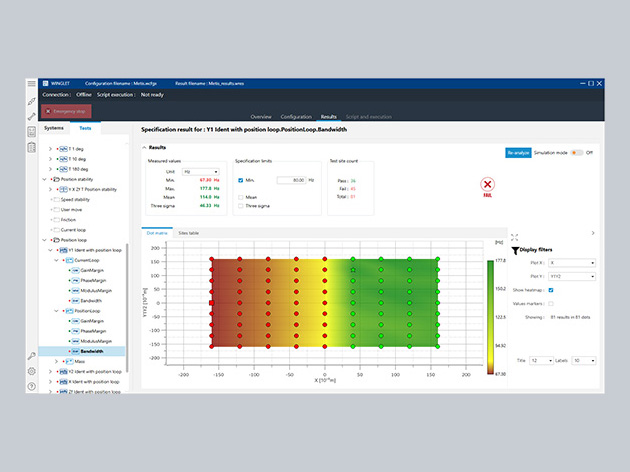630x472 pixels.
Task: Open settings via the sidebar gear icon
Action: (x=32, y=371)
